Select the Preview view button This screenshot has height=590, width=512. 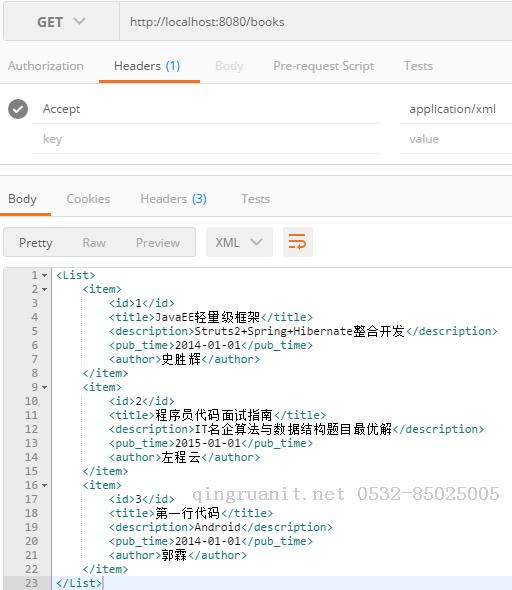pyautogui.click(x=158, y=243)
